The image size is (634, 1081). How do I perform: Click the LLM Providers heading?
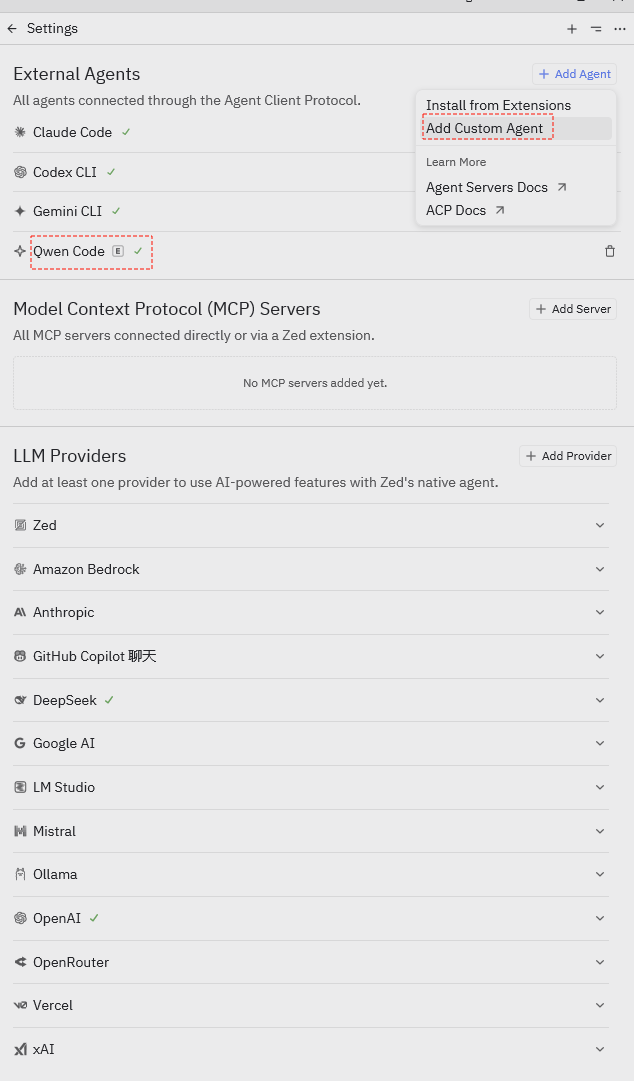coord(70,456)
